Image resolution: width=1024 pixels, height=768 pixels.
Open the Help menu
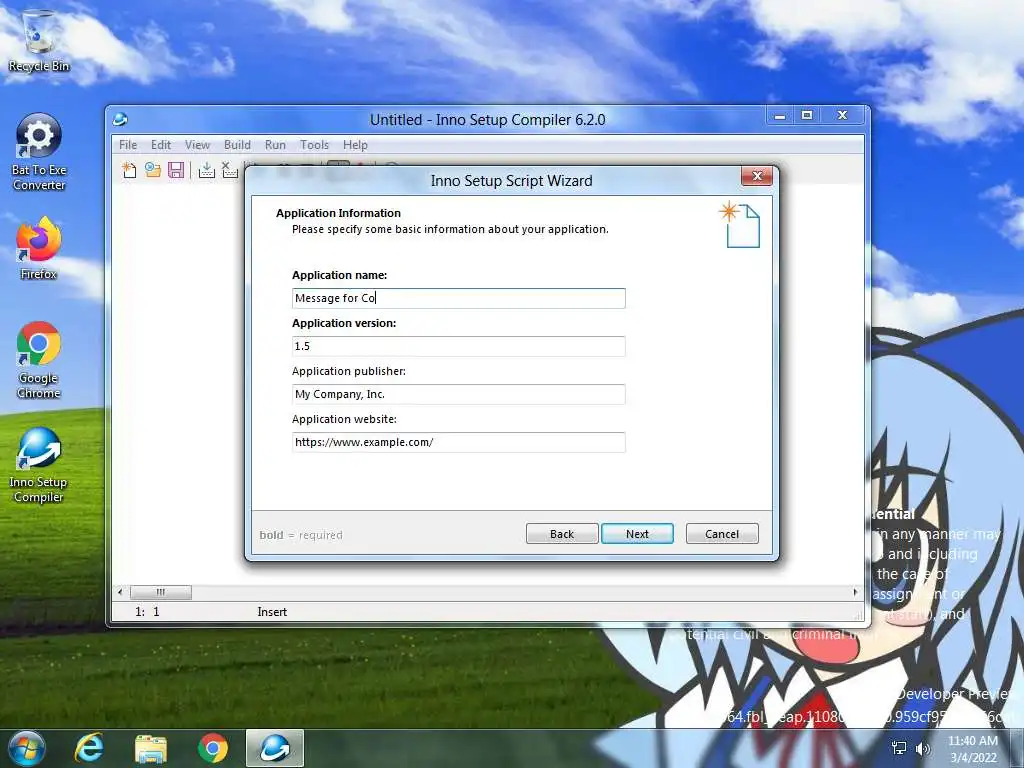tap(355, 144)
